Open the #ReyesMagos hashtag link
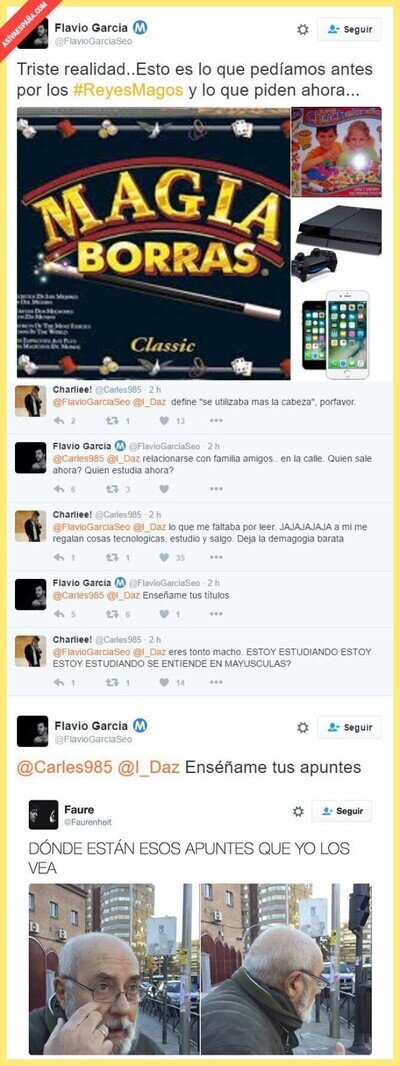400x1066 pixels. click(129, 92)
